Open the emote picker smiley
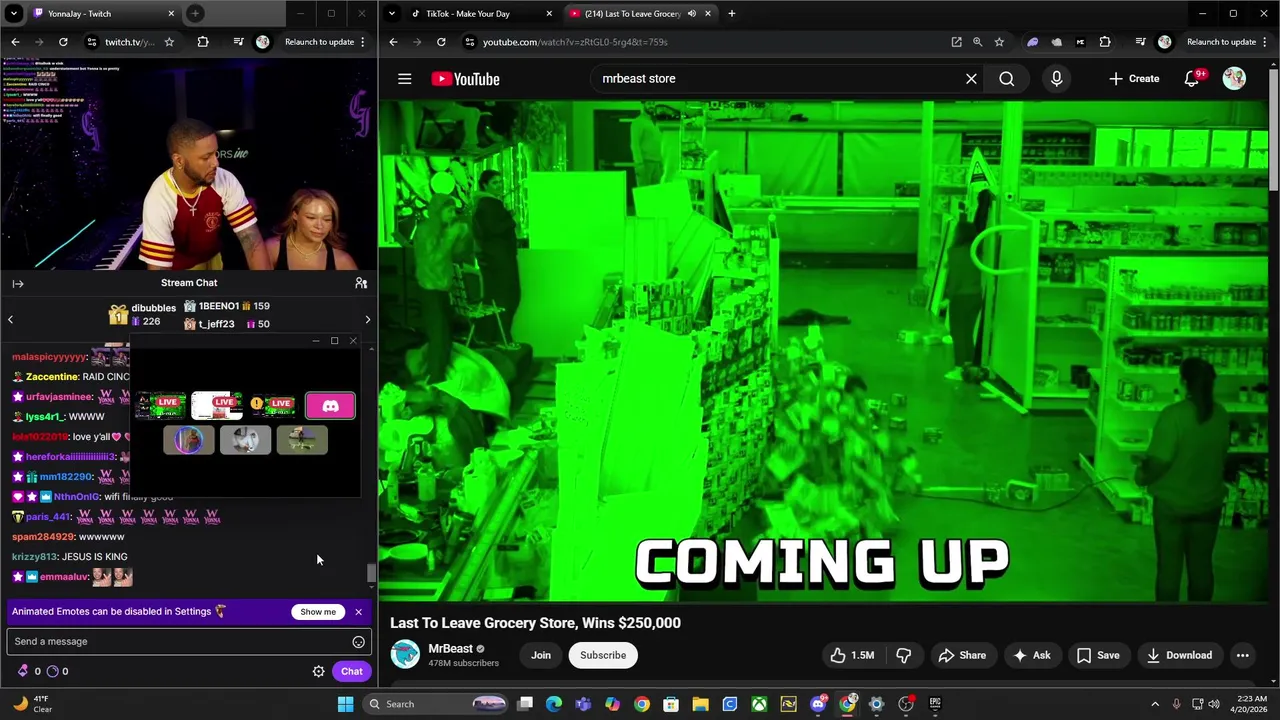 pos(358,642)
